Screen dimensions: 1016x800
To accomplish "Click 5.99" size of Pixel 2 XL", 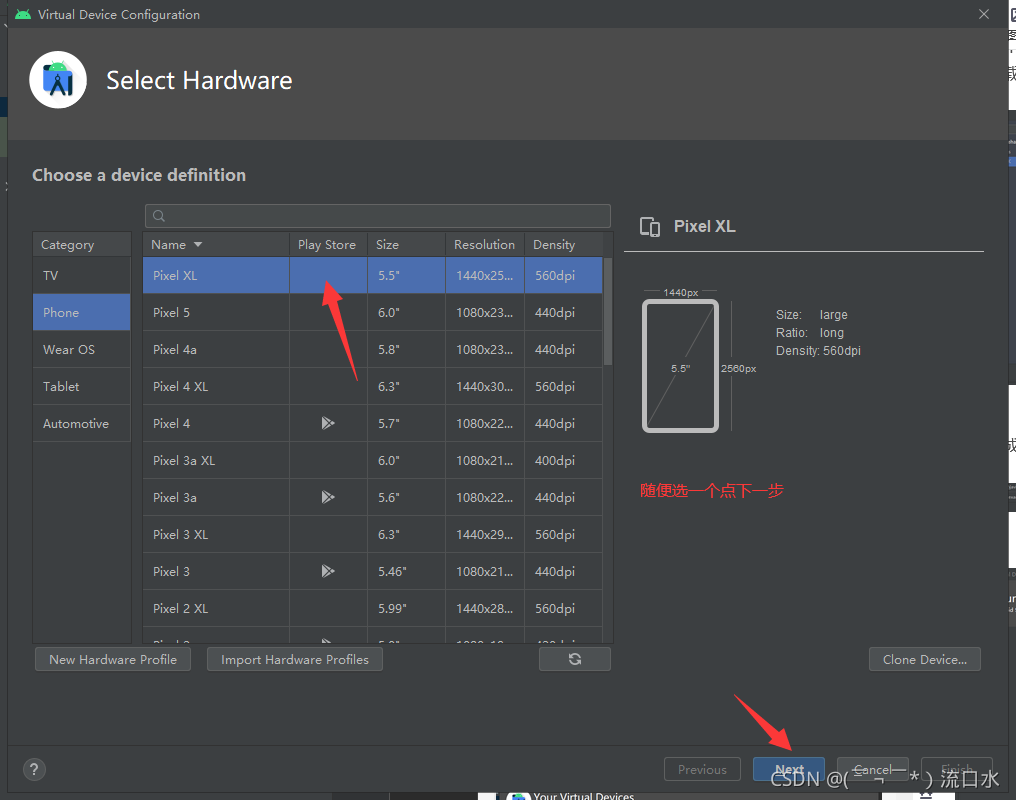I will coord(392,608).
